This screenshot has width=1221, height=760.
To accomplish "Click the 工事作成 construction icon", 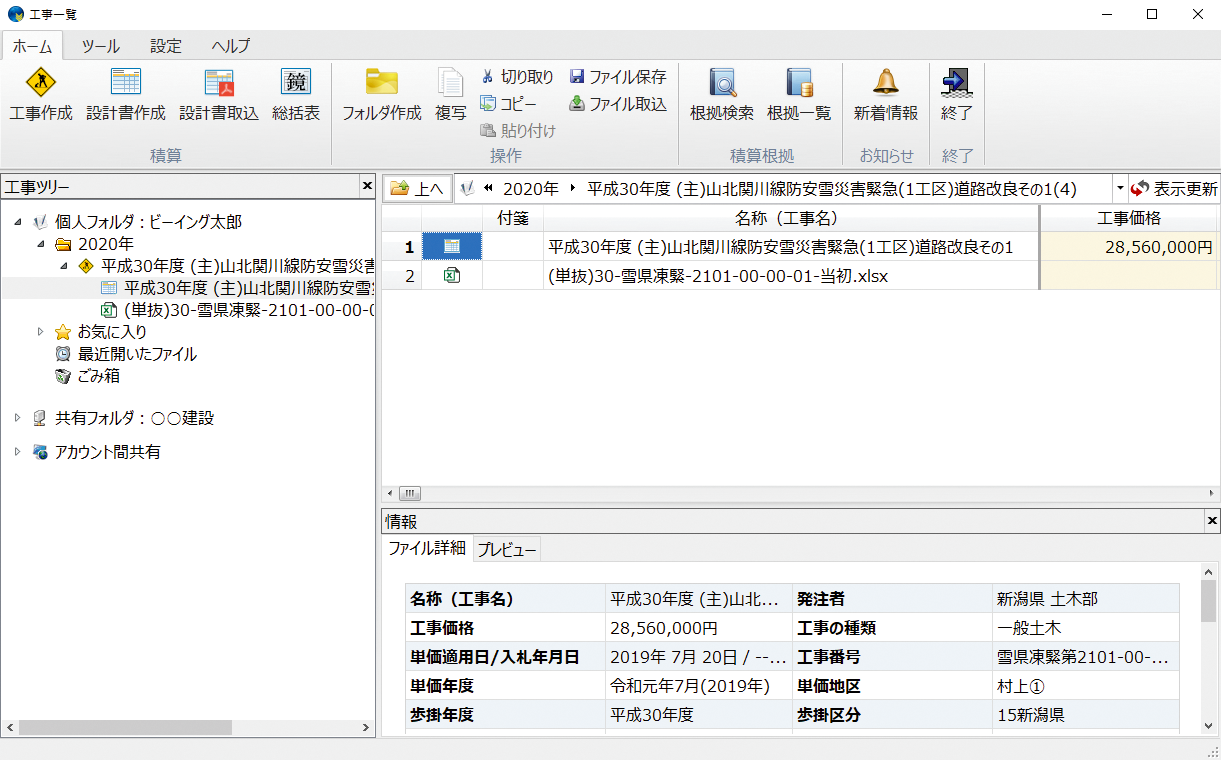I will (x=41, y=82).
